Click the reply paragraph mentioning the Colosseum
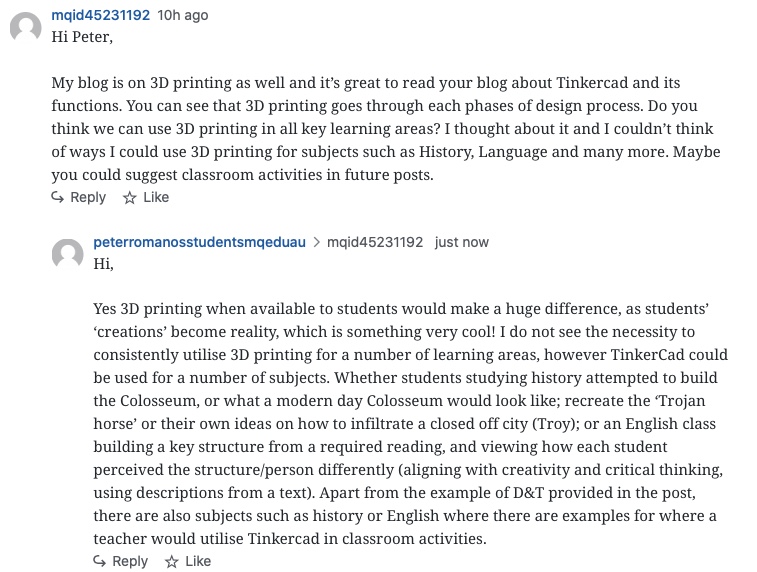Image resolution: width=757 pixels, height=572 pixels. (410, 422)
